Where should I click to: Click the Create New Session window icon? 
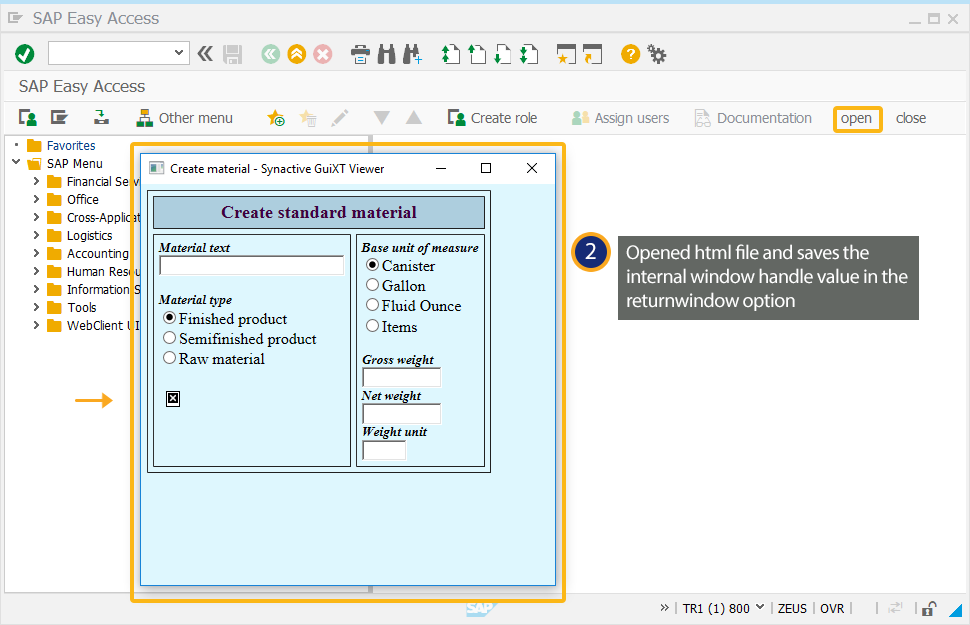566,54
